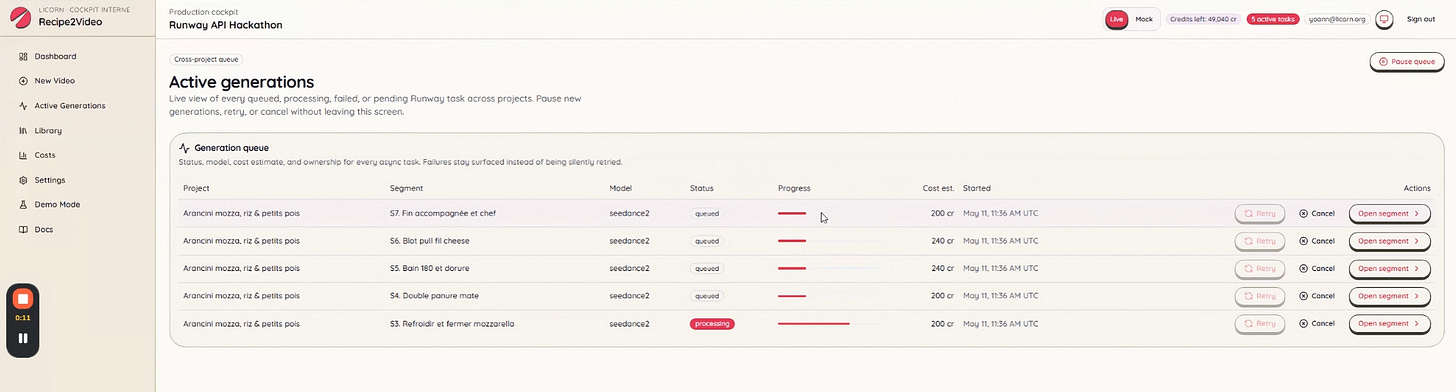Image resolution: width=1456 pixels, height=392 pixels.
Task: Stop the screen recording
Action: (23, 299)
